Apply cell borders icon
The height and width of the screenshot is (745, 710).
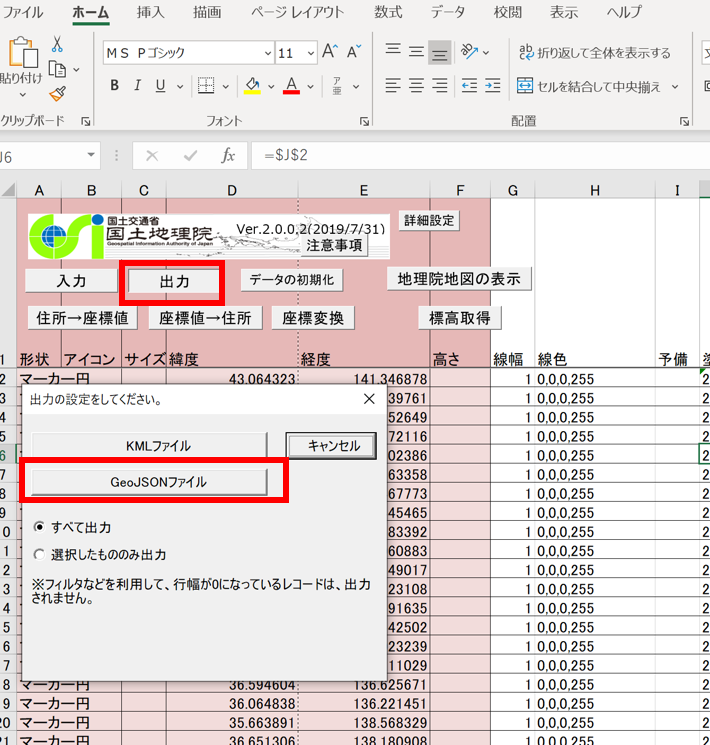206,86
